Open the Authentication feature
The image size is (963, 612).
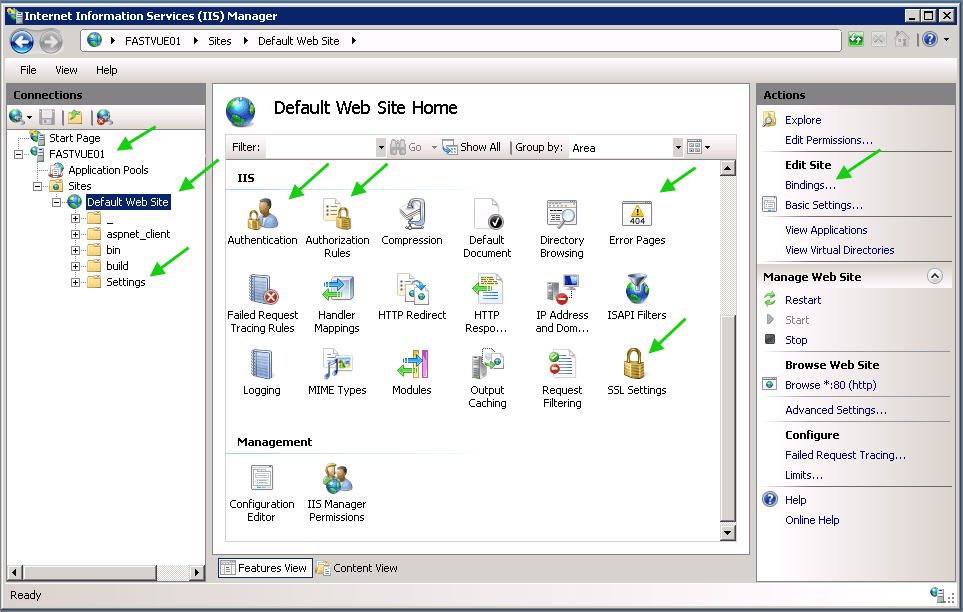[x=262, y=222]
